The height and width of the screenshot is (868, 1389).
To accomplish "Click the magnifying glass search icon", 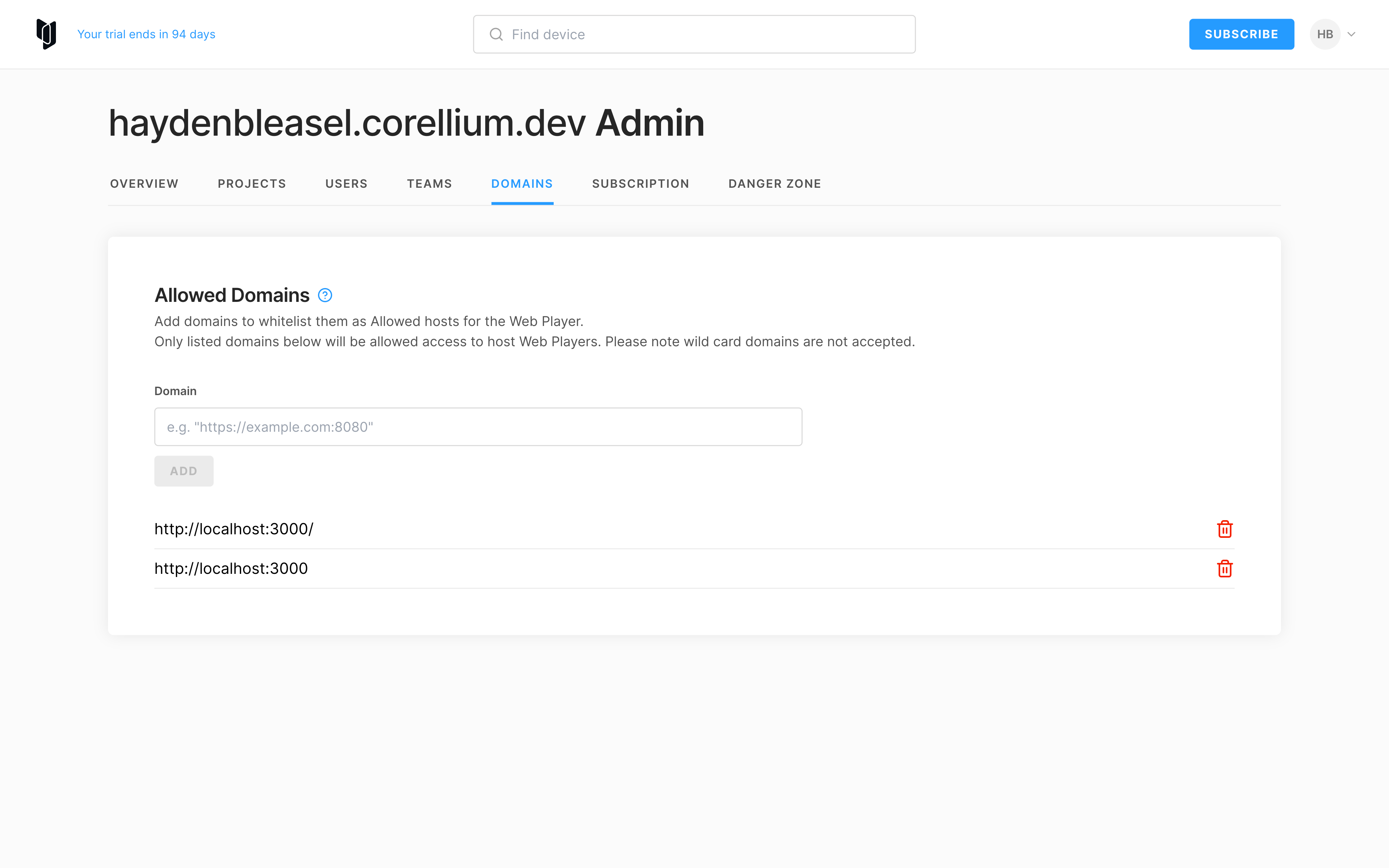I will (x=495, y=34).
